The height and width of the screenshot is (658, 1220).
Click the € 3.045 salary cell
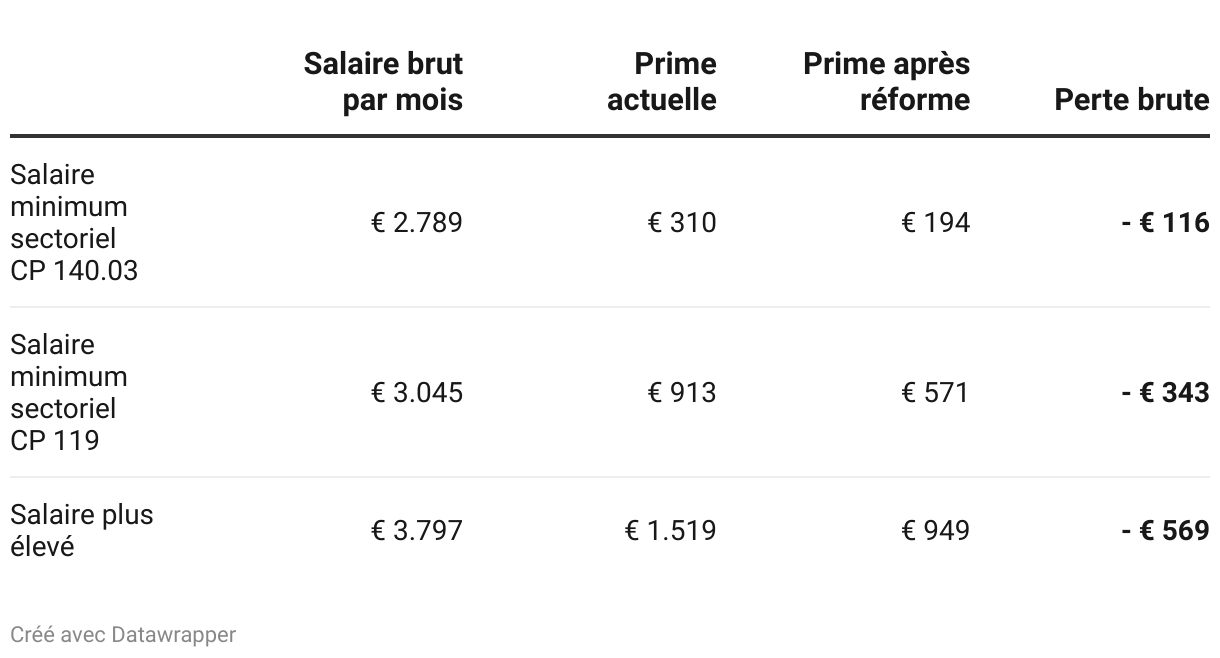417,392
